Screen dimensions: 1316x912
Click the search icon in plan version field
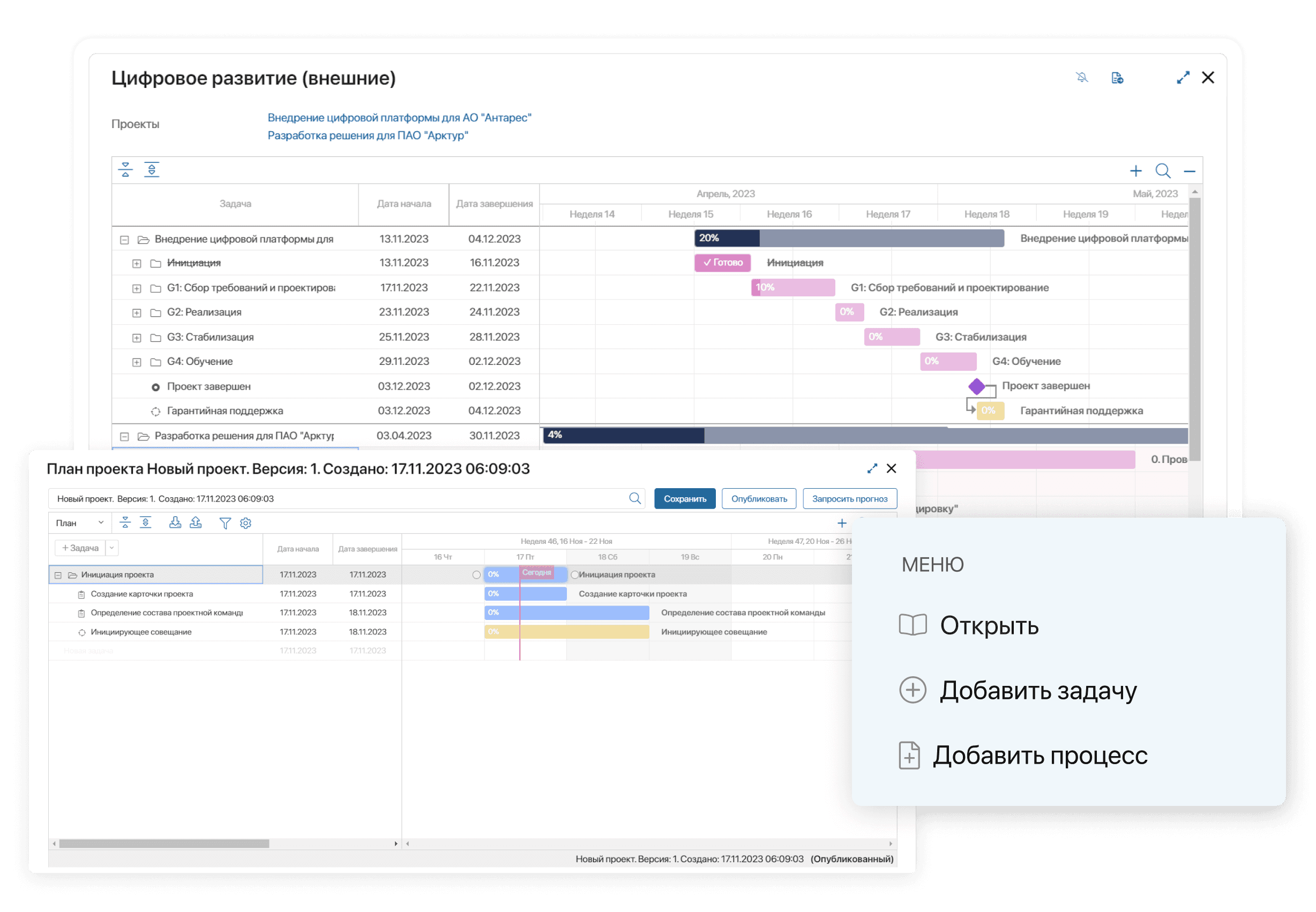click(635, 499)
